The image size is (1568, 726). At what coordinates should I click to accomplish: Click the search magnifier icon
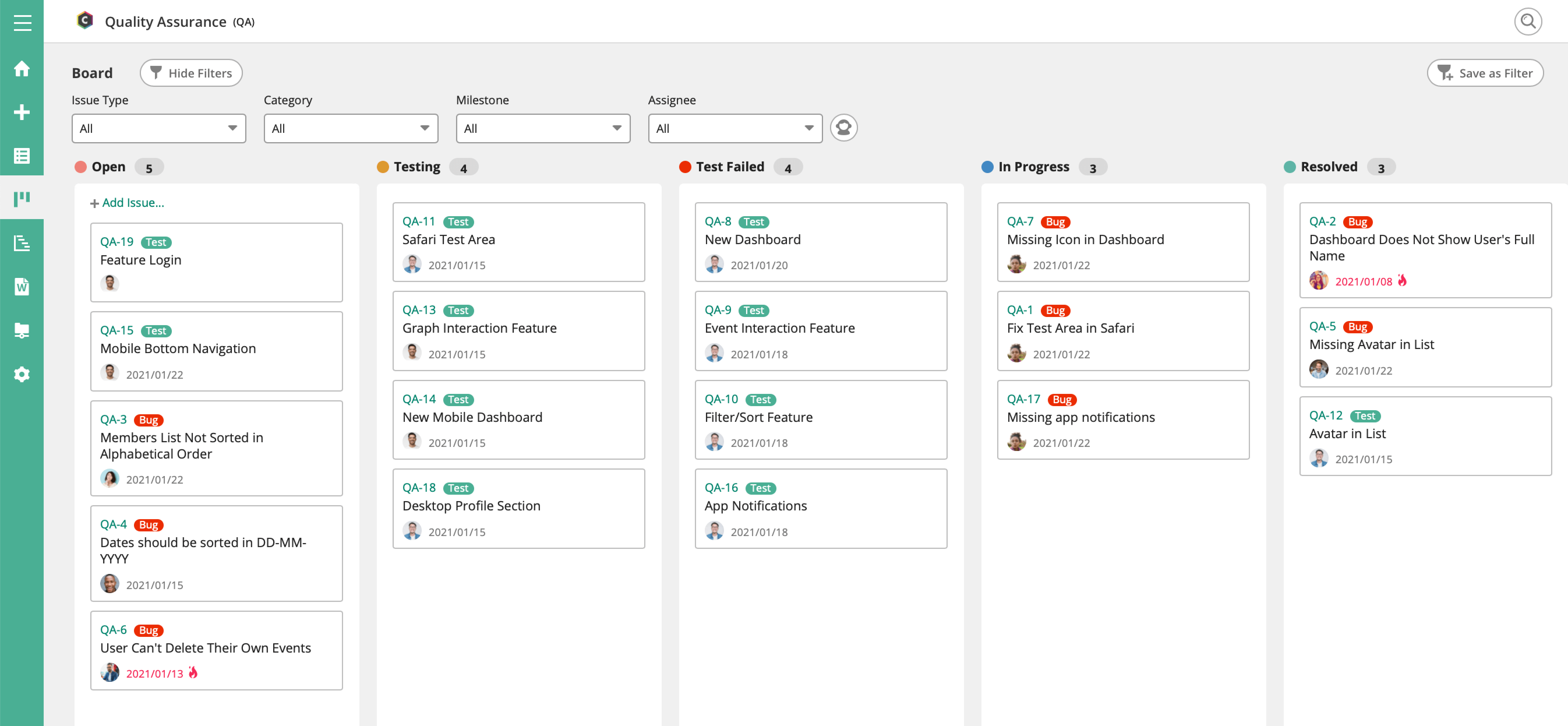tap(1527, 22)
